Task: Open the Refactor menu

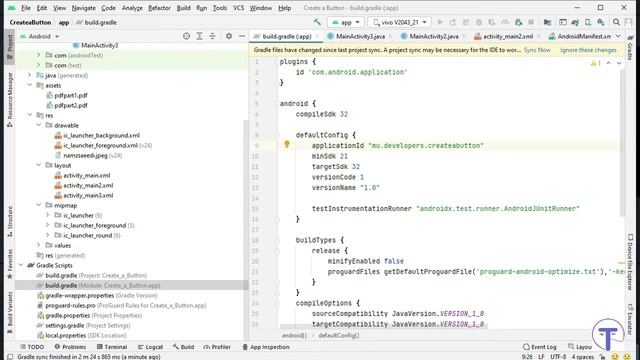Action: [x=159, y=8]
